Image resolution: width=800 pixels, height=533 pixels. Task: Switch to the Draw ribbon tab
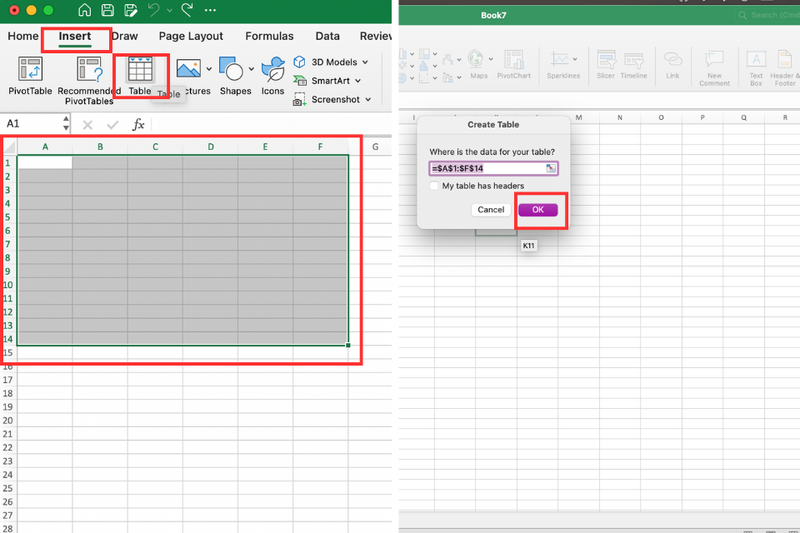point(124,36)
